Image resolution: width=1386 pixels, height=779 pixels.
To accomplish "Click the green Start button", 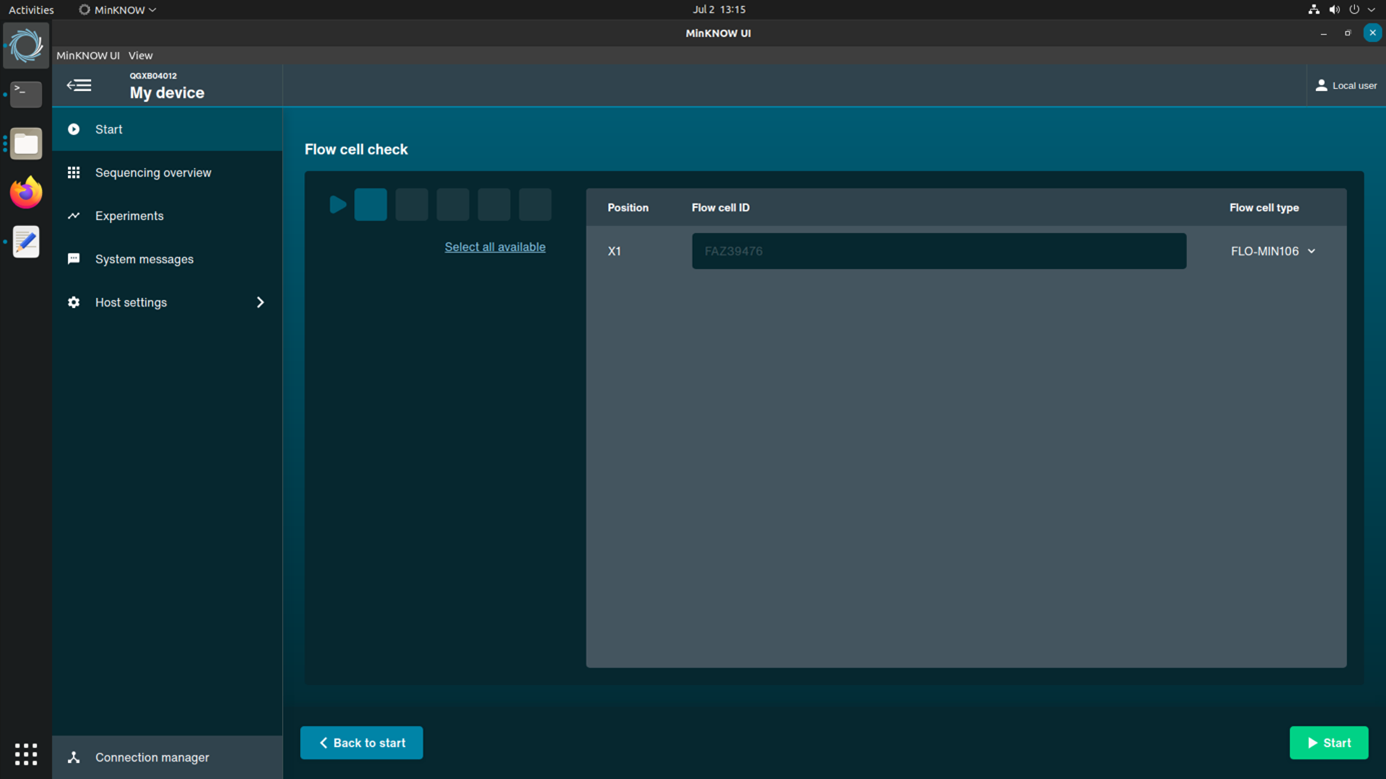I will [x=1328, y=743].
